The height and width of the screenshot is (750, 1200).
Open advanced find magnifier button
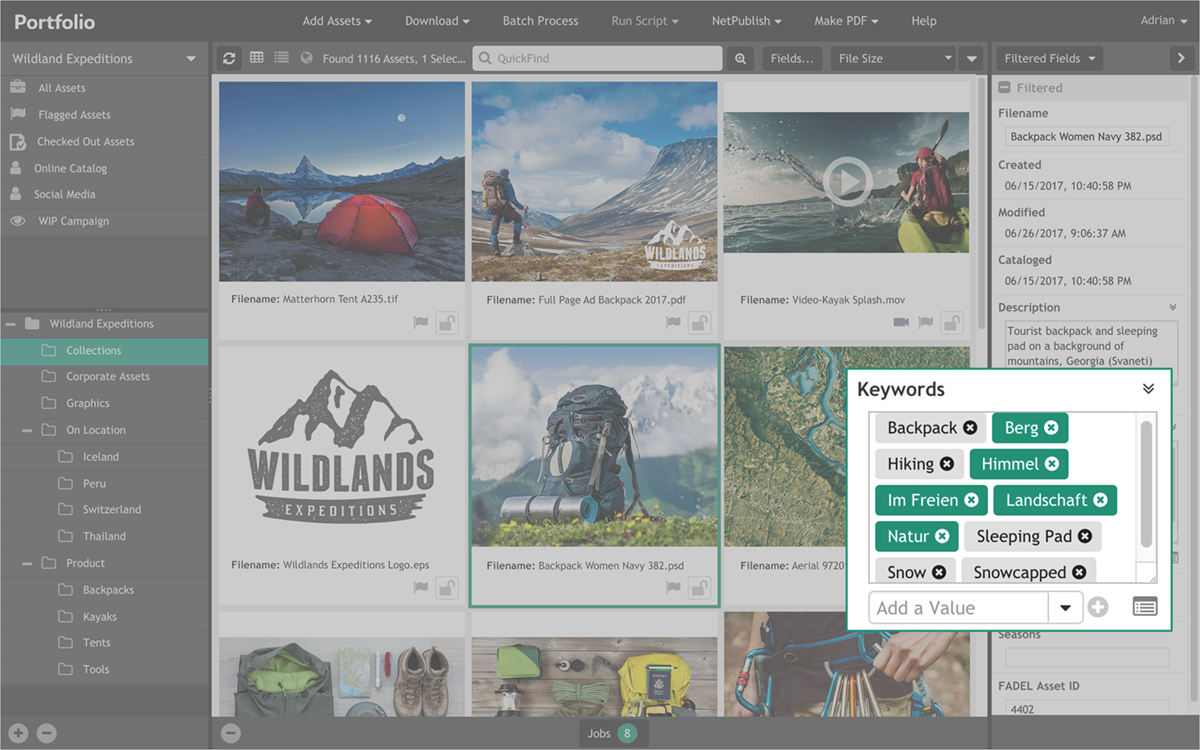(x=741, y=59)
